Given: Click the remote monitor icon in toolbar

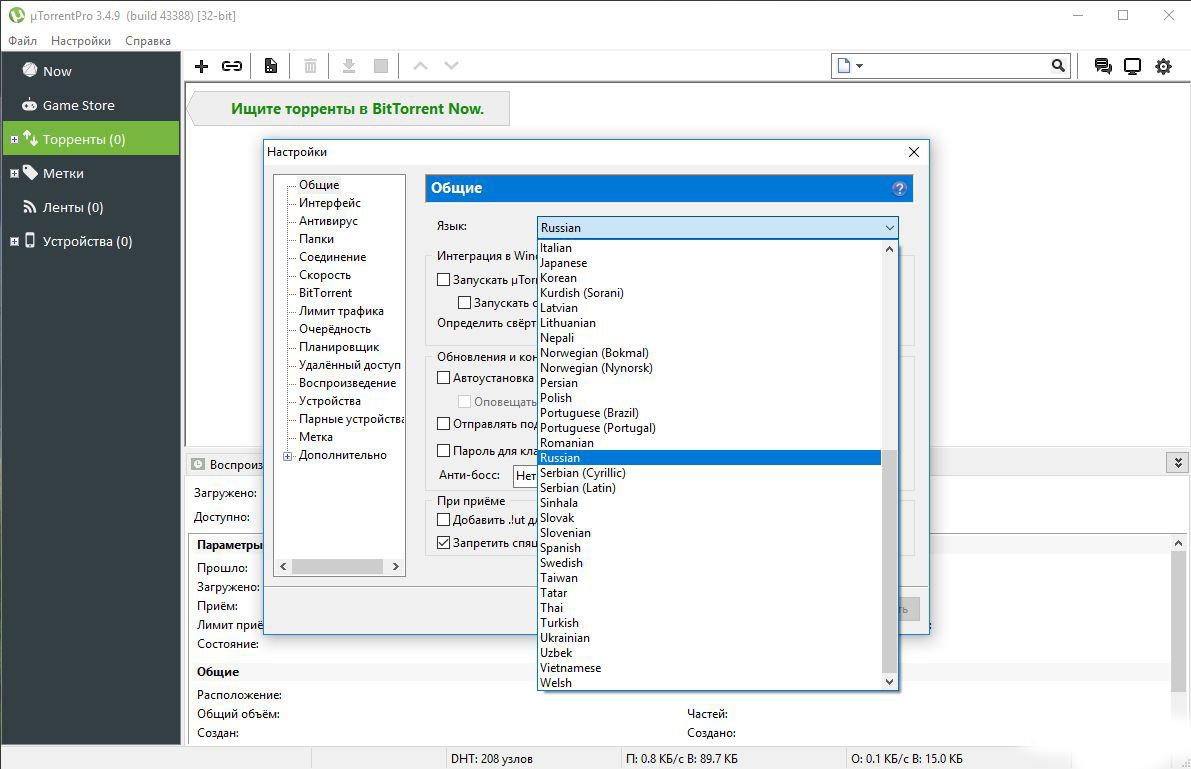Looking at the screenshot, I should click(1133, 66).
